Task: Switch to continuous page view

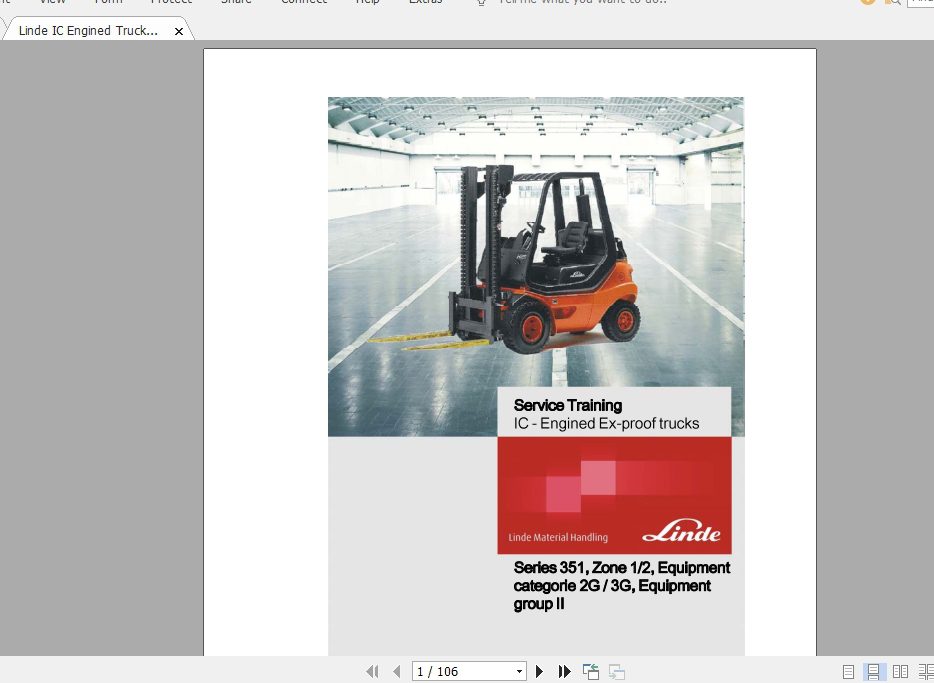Action: 873,672
